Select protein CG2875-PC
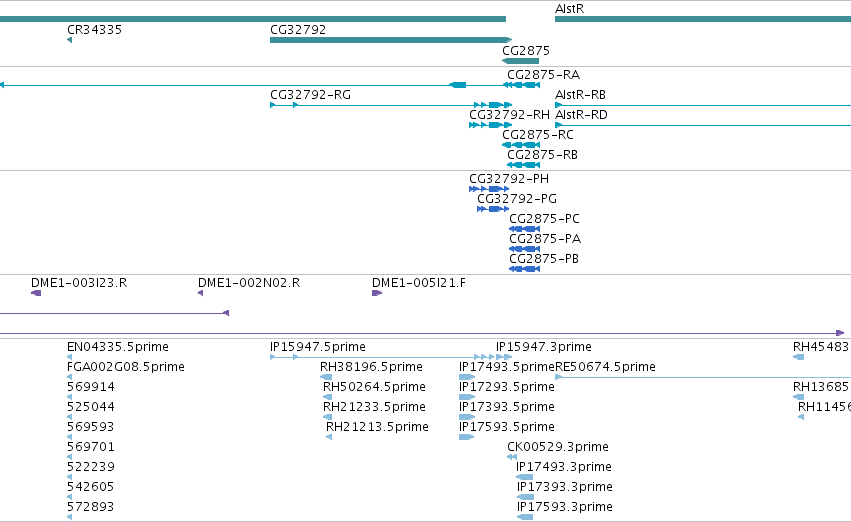 (524, 229)
